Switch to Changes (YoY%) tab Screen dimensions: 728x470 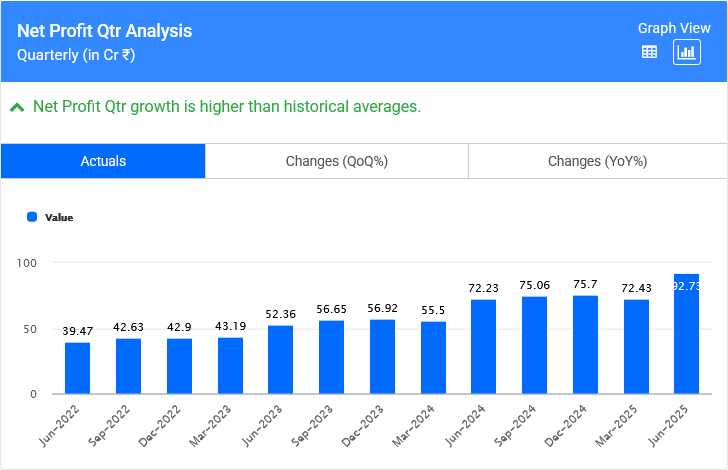pos(597,161)
